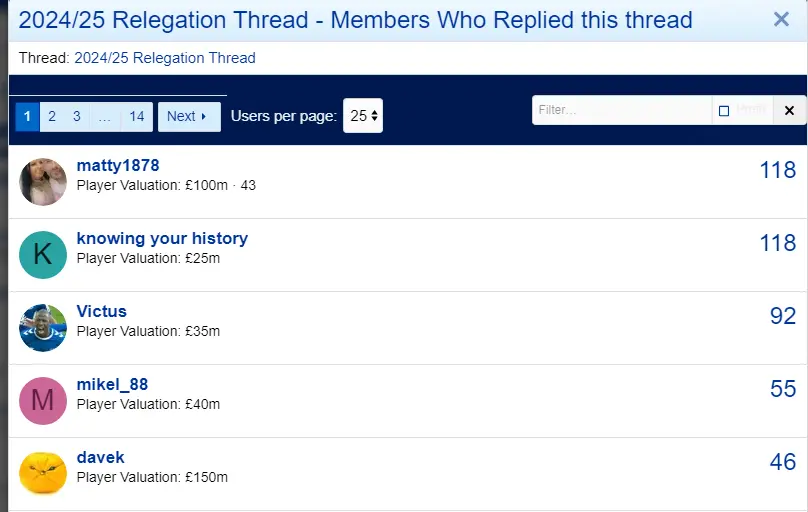Click matty1878's profile avatar
Screen dimensions: 808x512
pyautogui.click(x=43, y=182)
